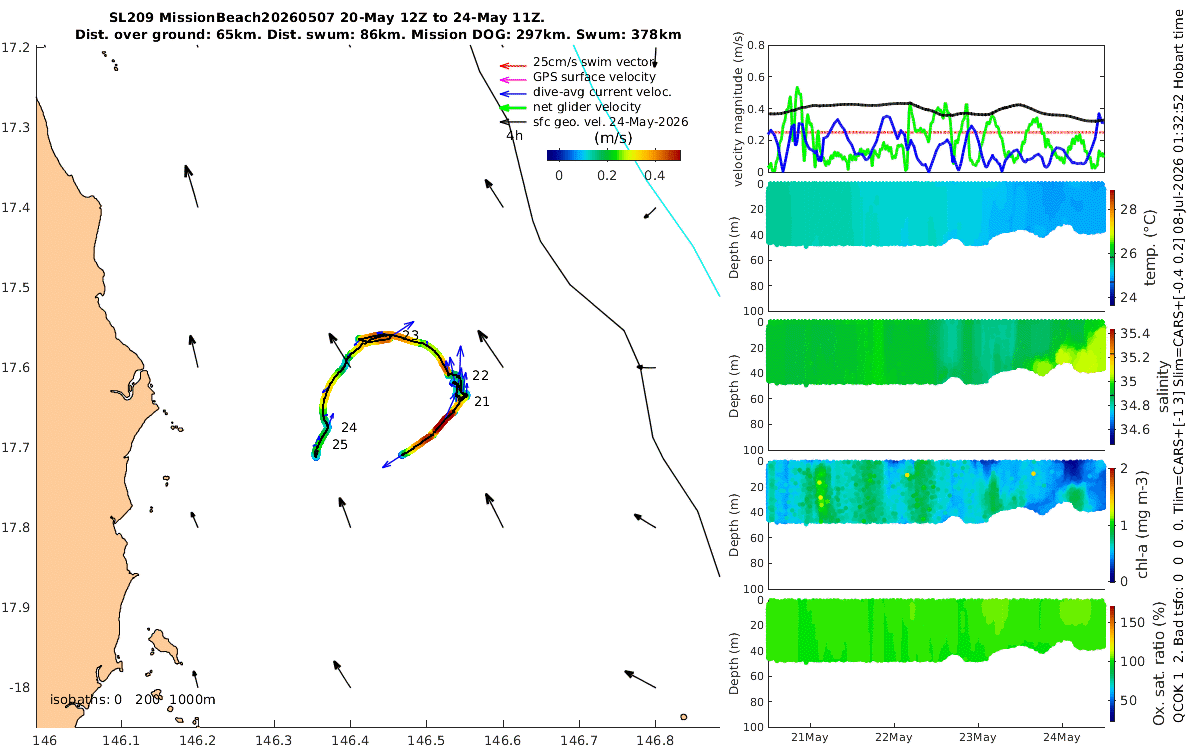The height and width of the screenshot is (750, 1200).
Task: Click the salinity colorbar scale
Action: [x=1111, y=384]
